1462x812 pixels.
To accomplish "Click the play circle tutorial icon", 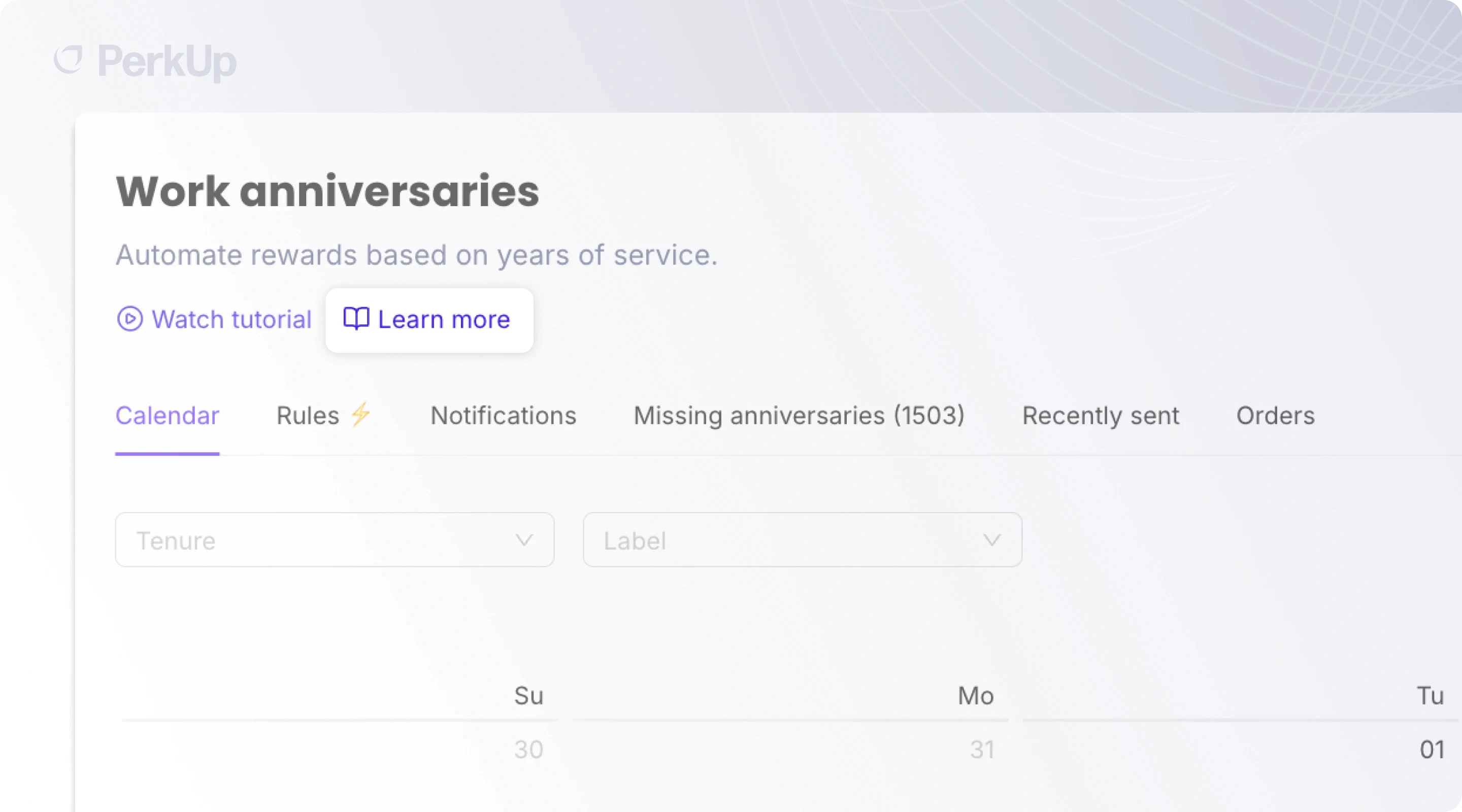I will pyautogui.click(x=130, y=319).
